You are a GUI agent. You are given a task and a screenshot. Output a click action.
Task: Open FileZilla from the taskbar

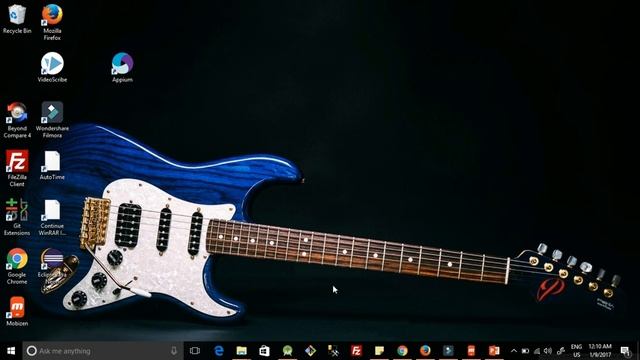coord(356,351)
